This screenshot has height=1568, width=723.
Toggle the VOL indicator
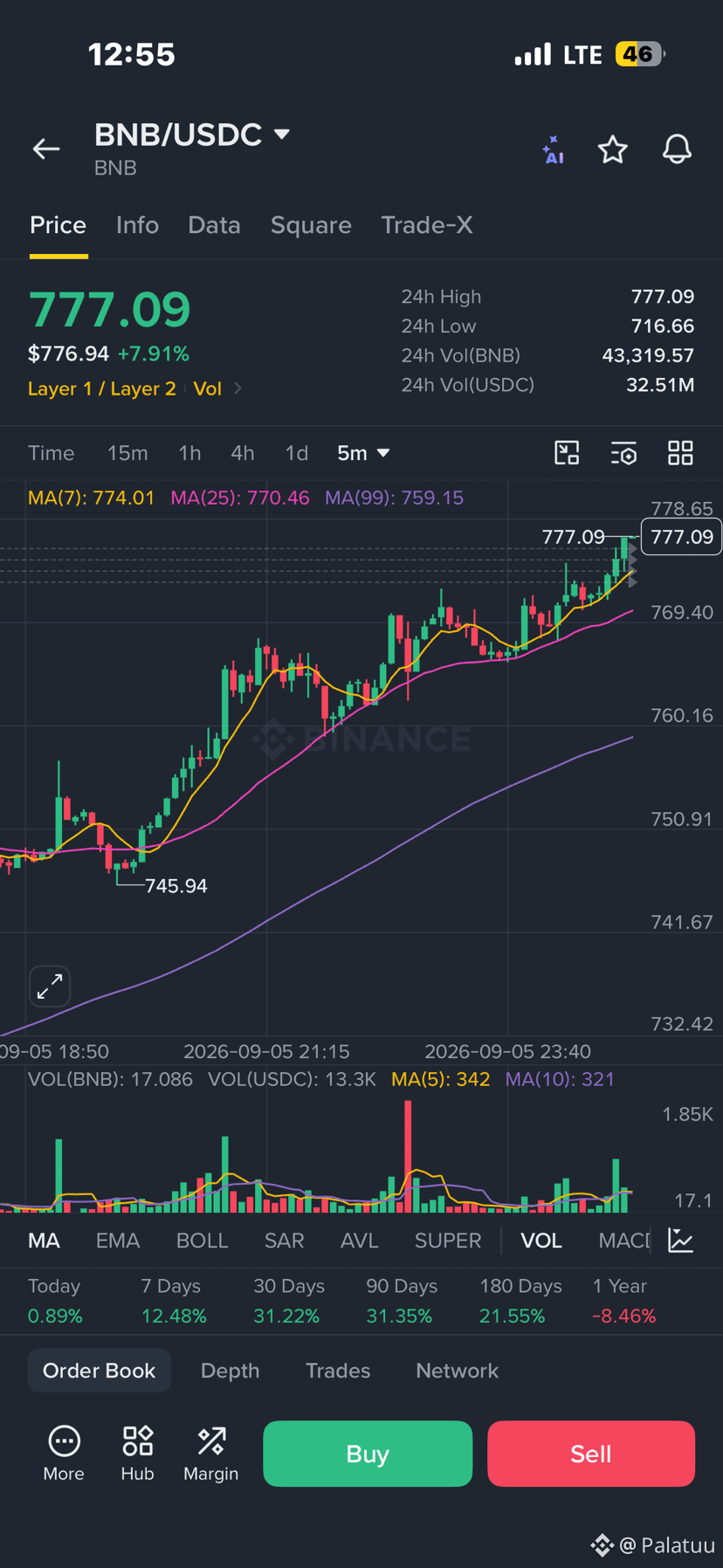tap(541, 1241)
